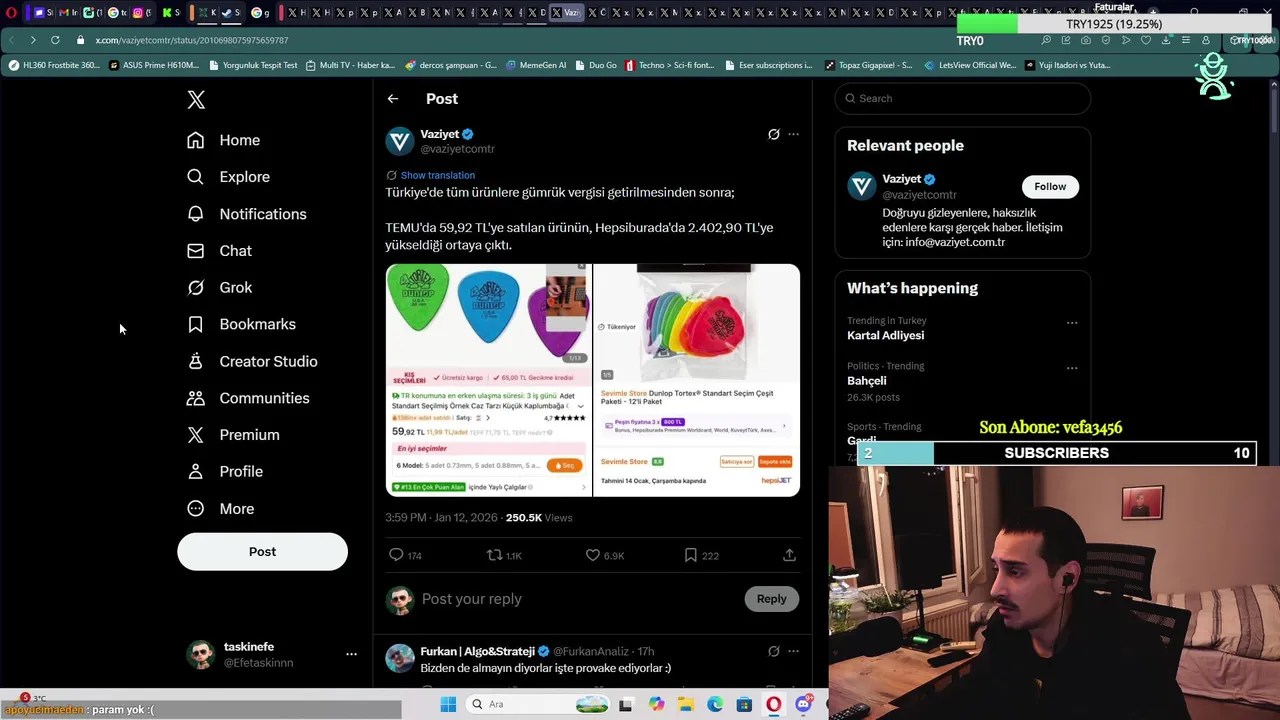This screenshot has width=1280, height=720.
Task: Open File Explorer from the taskbar
Action: tap(686, 704)
